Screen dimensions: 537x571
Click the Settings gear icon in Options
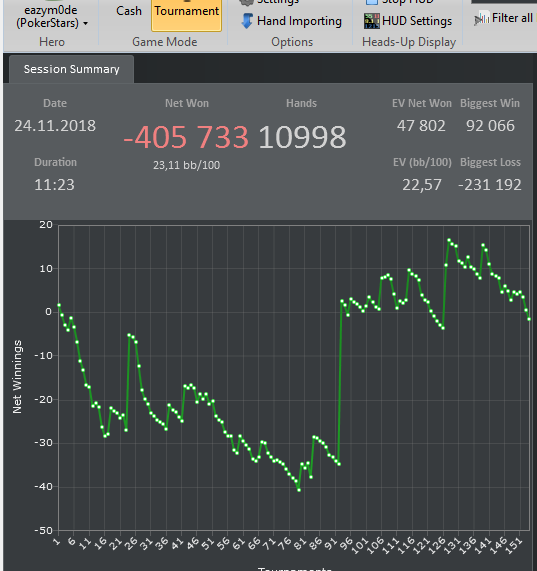247,2
